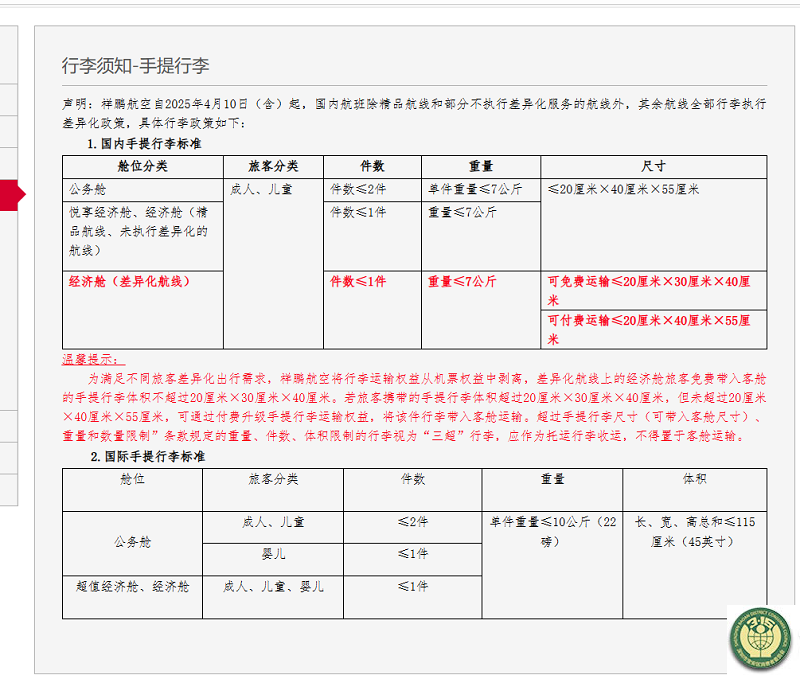Click the 单件重量≤7公斤 cell
Screen dimensions: 800x675
coord(481,190)
